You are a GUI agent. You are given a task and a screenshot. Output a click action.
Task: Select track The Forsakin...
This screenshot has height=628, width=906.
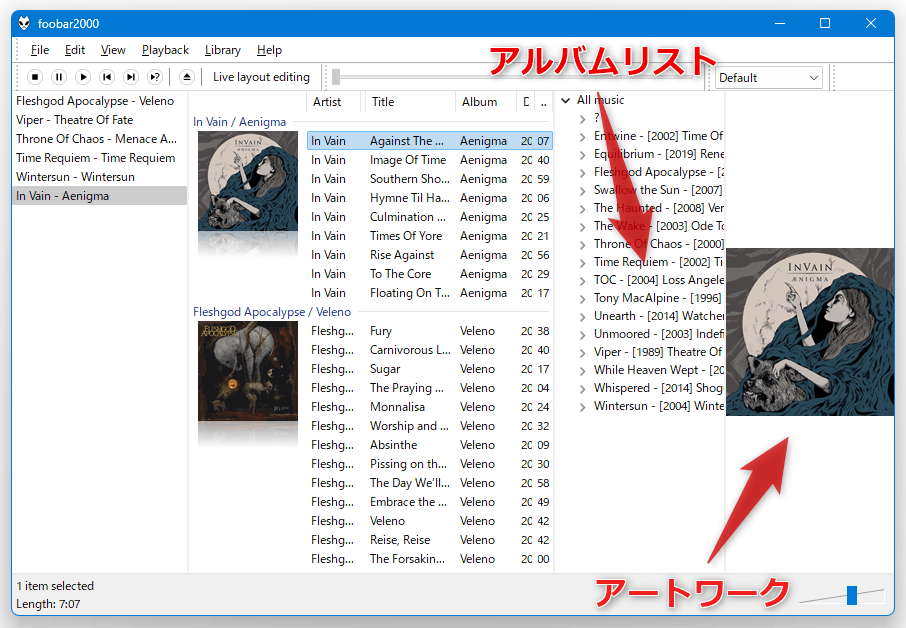[430, 559]
